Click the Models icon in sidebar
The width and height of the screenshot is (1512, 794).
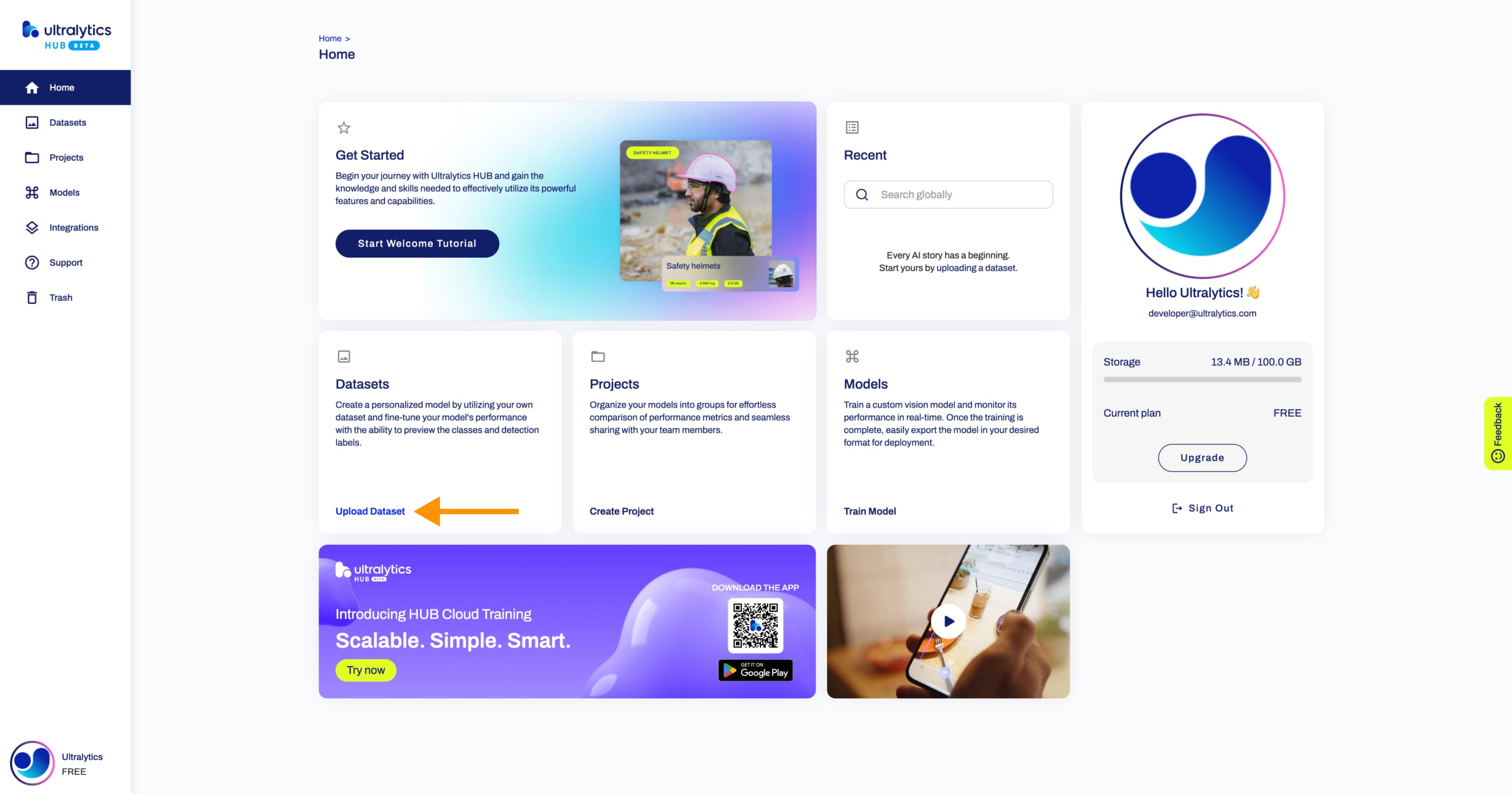tap(32, 192)
